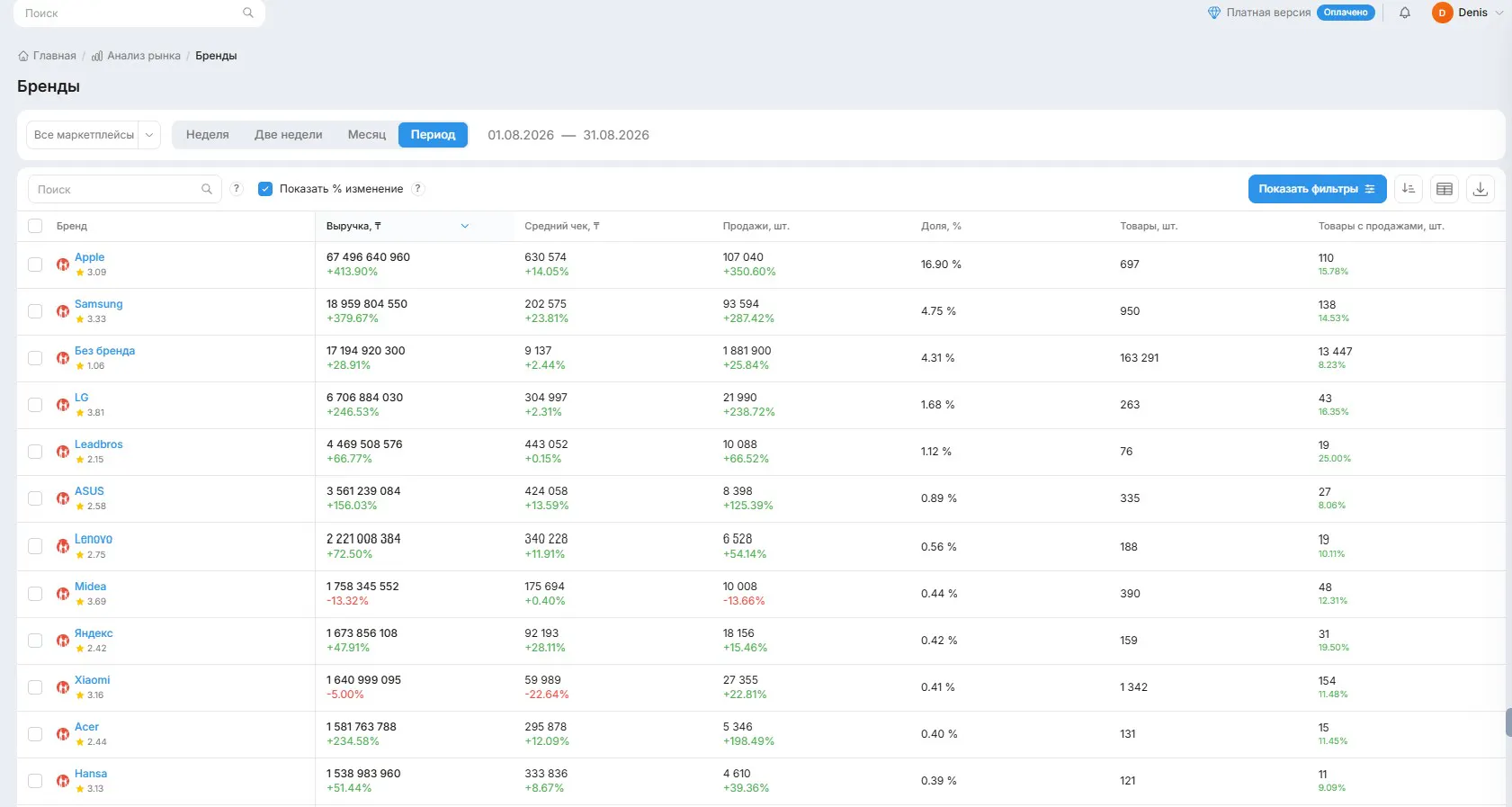The width and height of the screenshot is (1512, 807).
Task: Click the marketplace icon beside Hansa
Action: tap(63, 781)
